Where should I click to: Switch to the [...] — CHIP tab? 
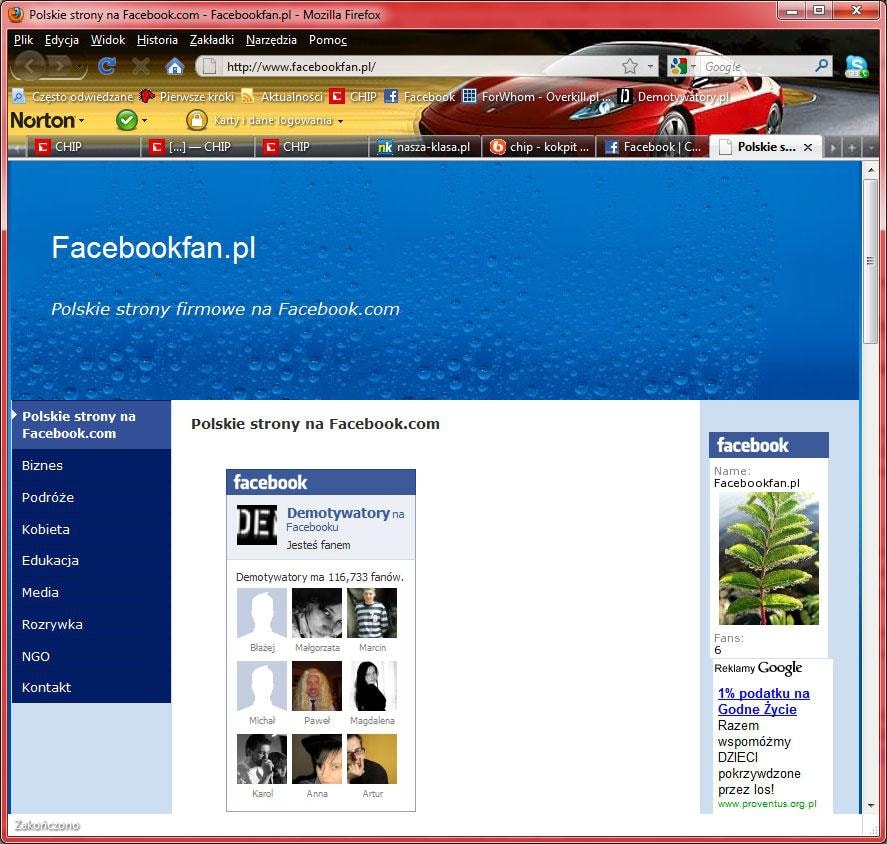[x=197, y=147]
